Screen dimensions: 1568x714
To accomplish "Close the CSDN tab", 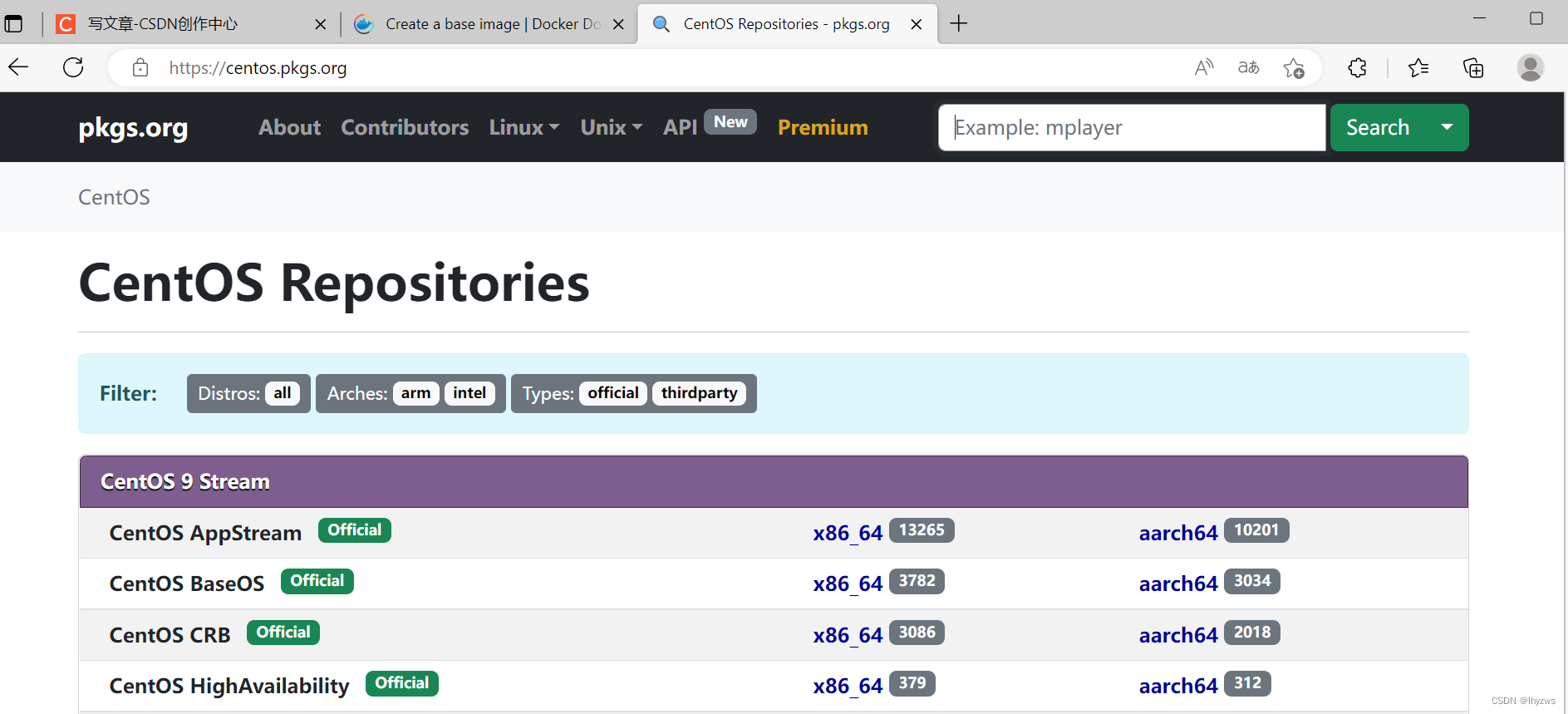I will (x=321, y=24).
